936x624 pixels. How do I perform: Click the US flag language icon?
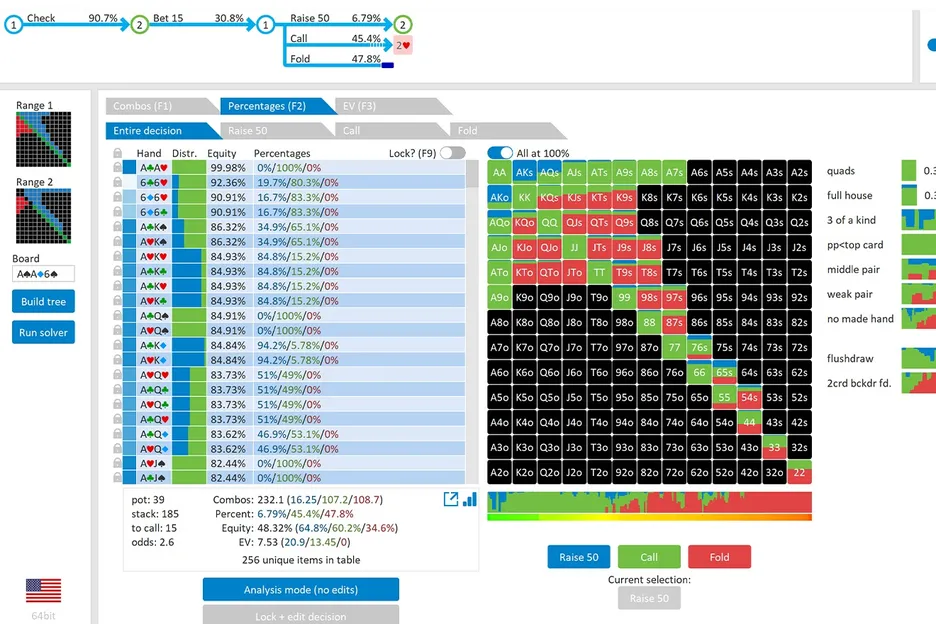[43, 590]
